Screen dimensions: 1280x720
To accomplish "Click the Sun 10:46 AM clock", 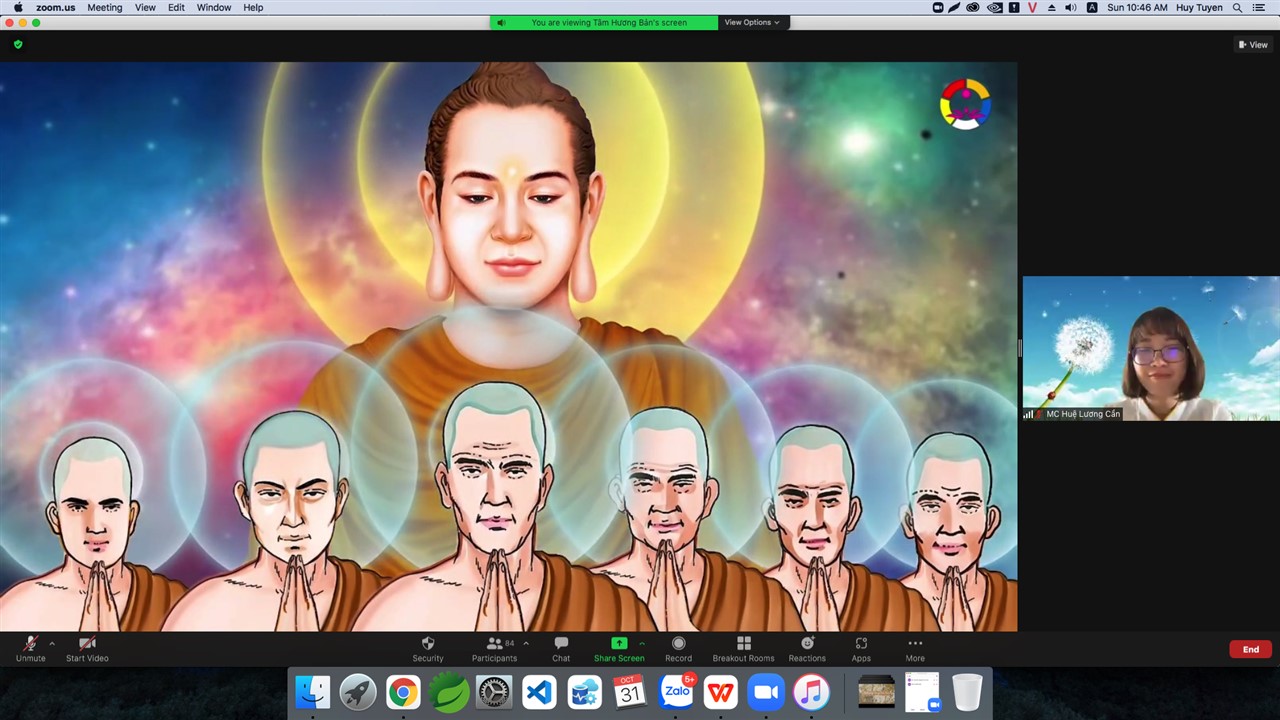I will click(x=1137, y=7).
